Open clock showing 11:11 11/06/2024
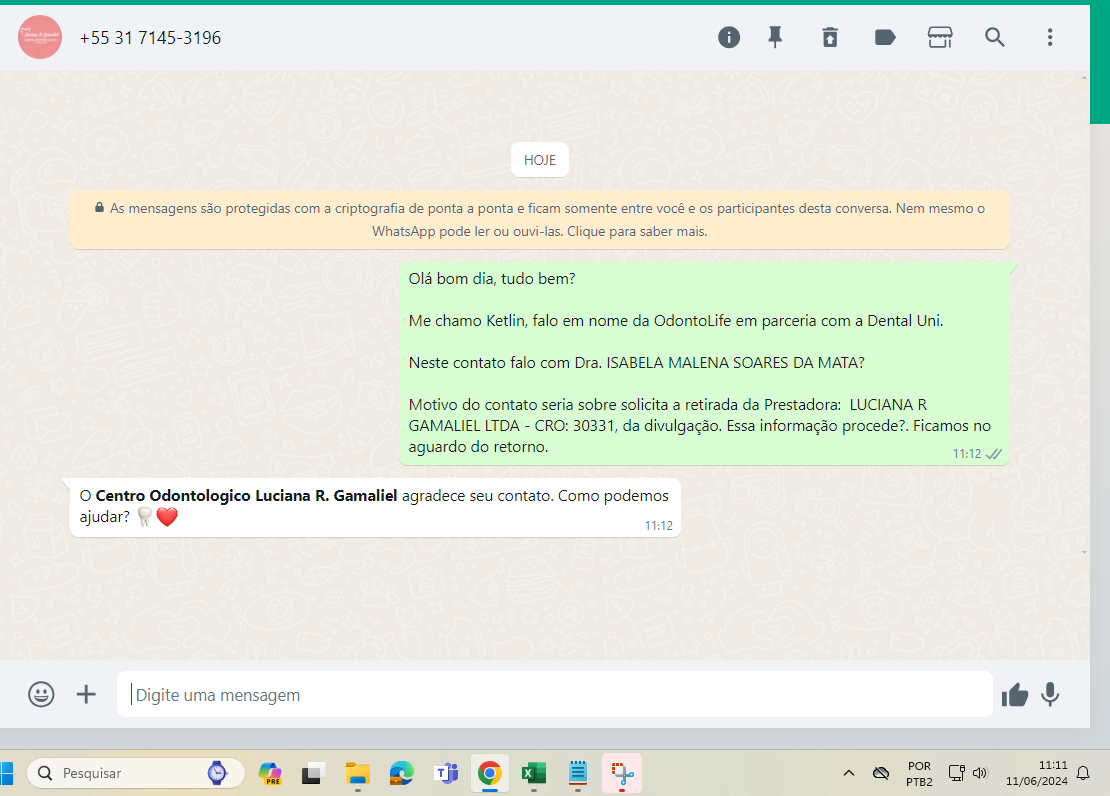1110x796 pixels. (x=1036, y=773)
